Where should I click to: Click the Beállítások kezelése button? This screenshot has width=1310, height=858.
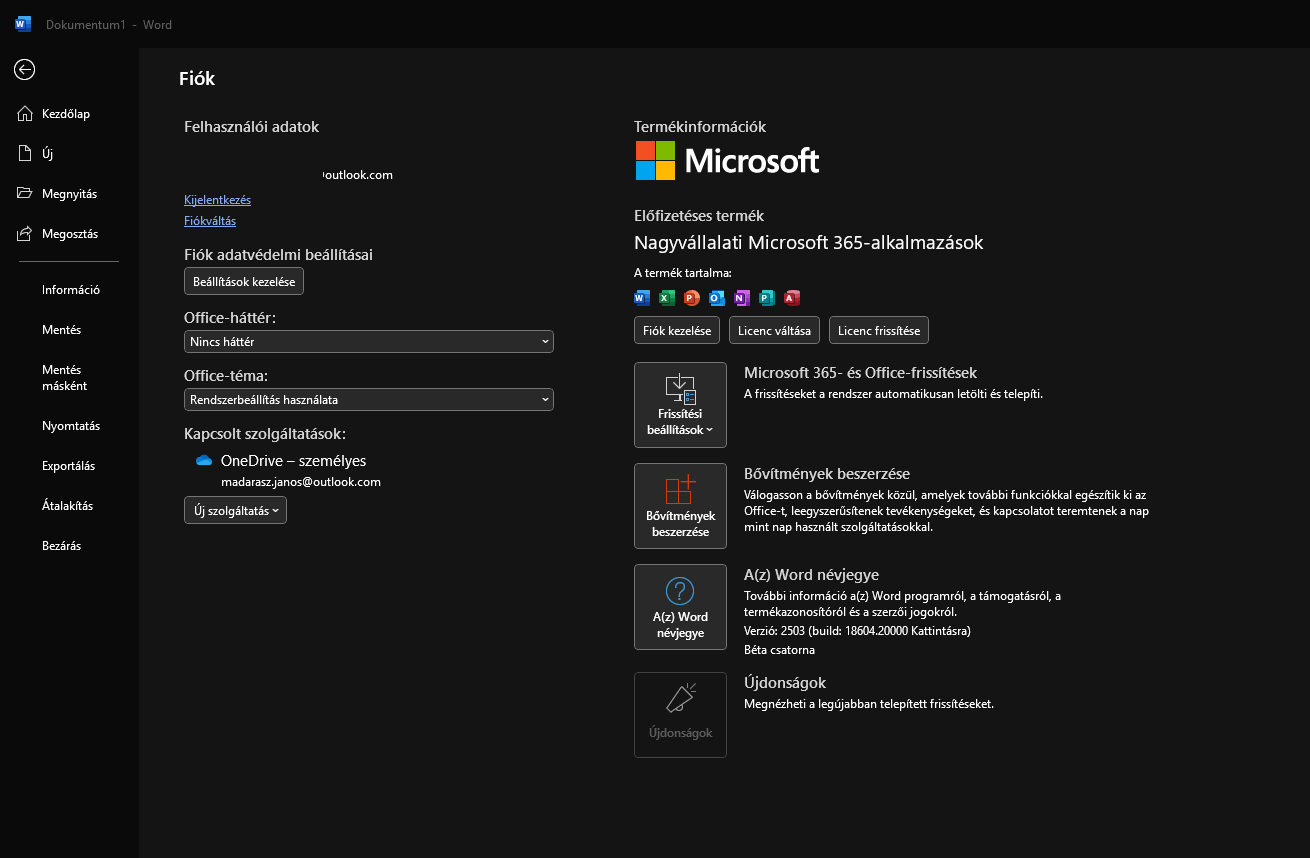[244, 282]
